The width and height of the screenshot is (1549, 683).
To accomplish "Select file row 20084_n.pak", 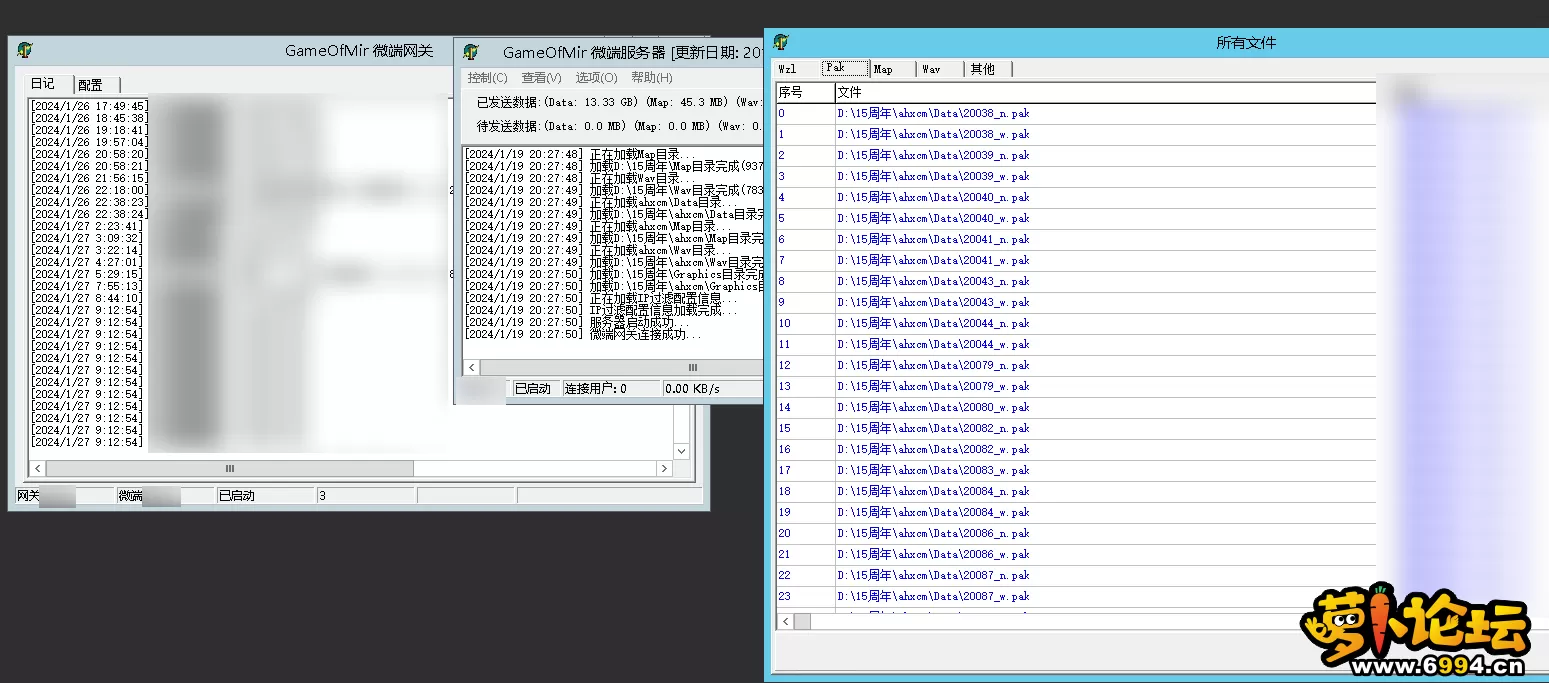I will tap(1076, 492).
